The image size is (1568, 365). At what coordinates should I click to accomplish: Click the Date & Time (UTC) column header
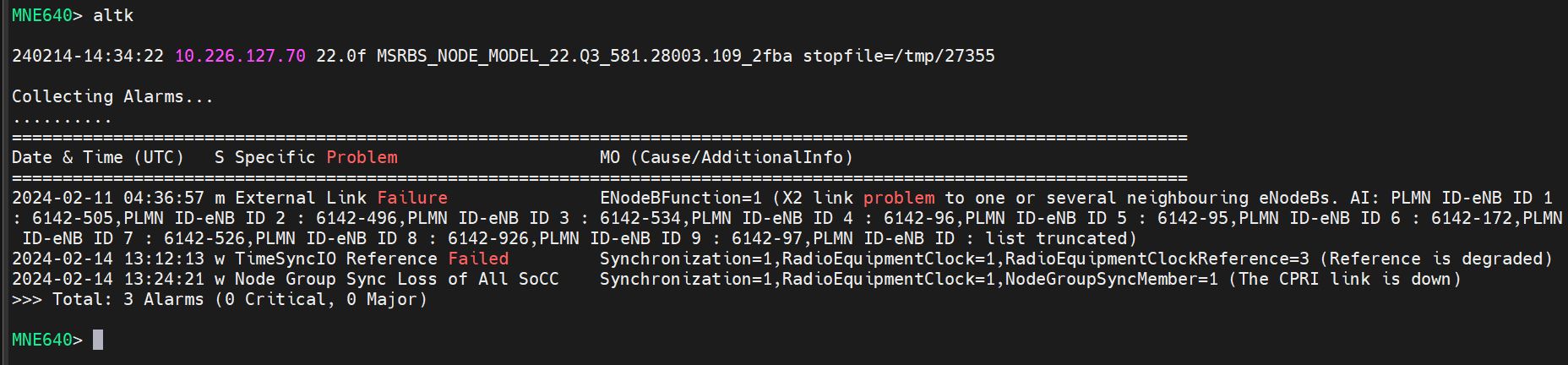[x=98, y=157]
